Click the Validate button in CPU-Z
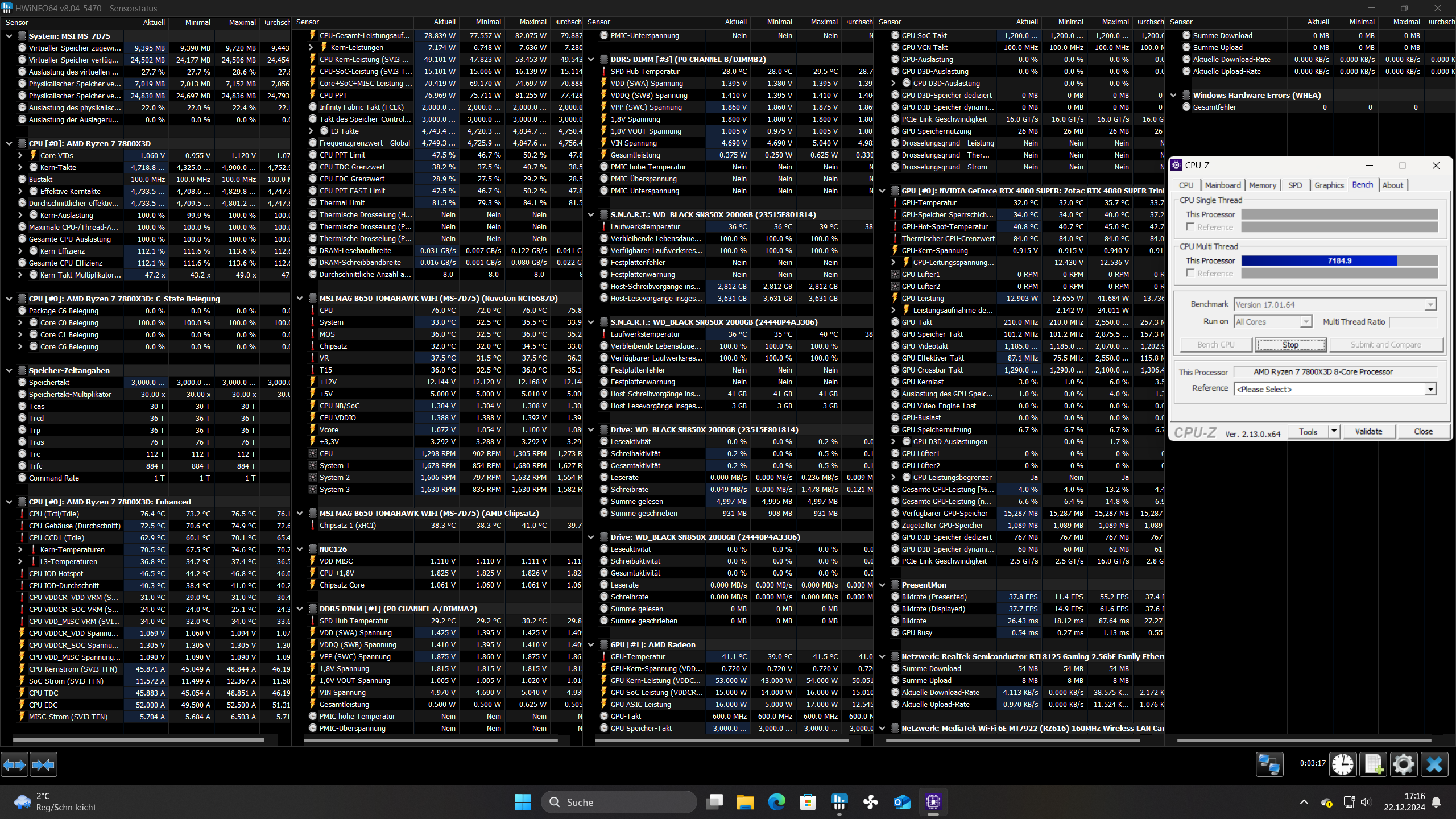This screenshot has height=819, width=1456. 1368,432
